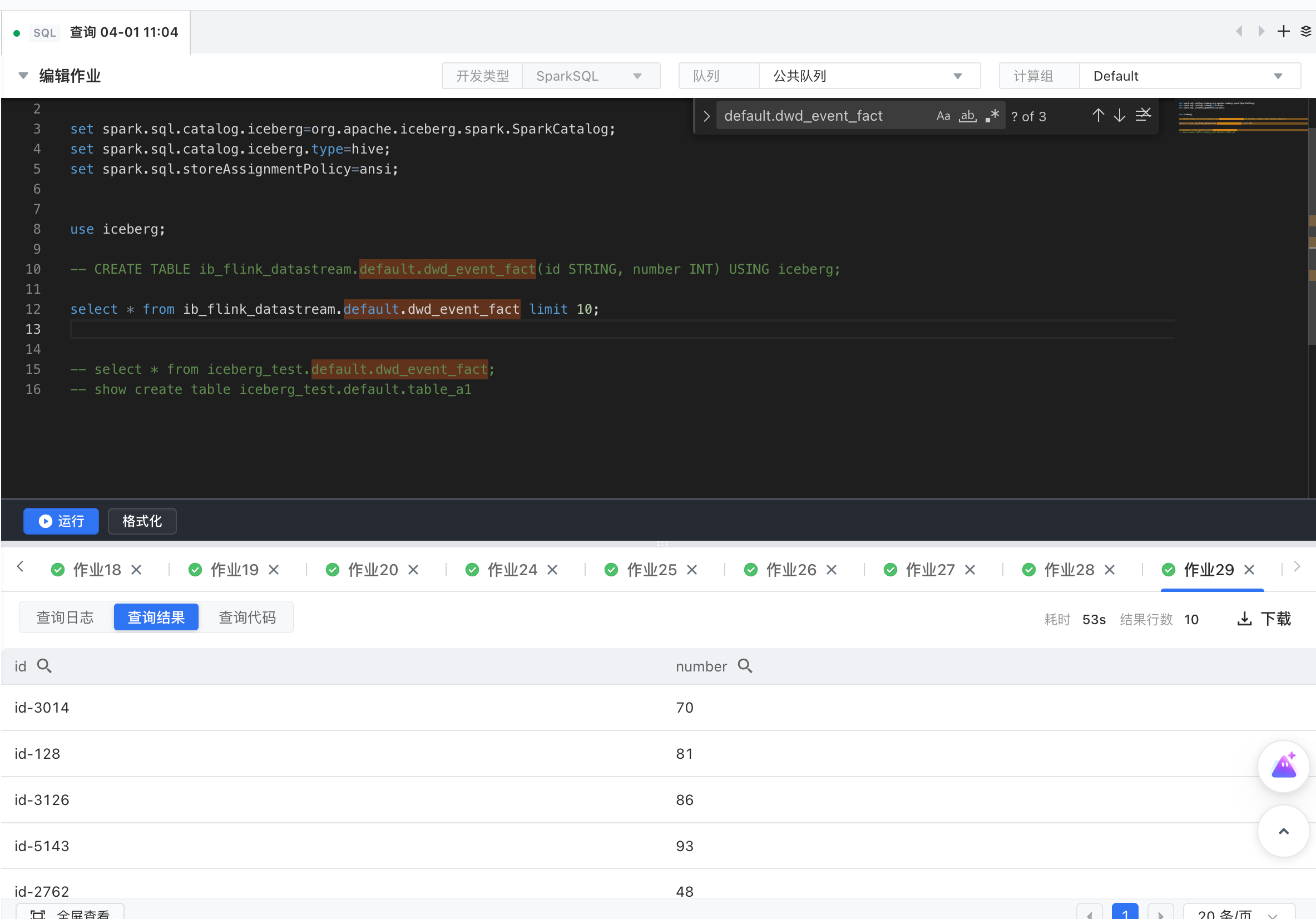Search the id column with magnifier icon
The image size is (1316, 919).
44,666
